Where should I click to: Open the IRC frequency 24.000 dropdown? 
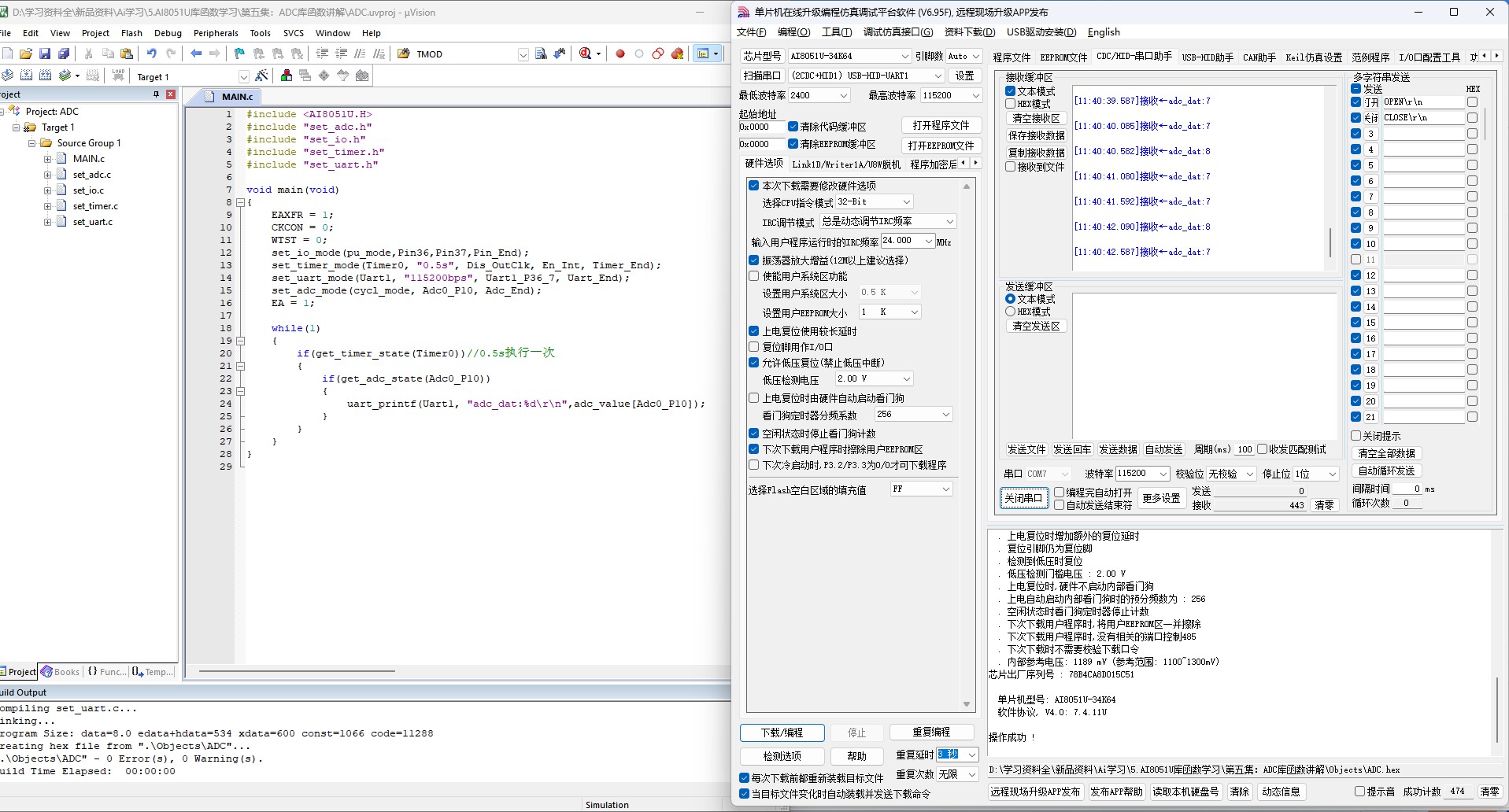(x=929, y=241)
